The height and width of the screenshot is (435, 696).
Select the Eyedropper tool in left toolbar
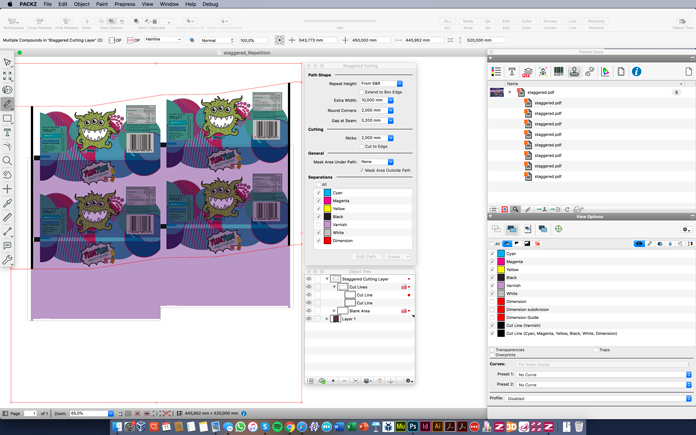(7, 203)
